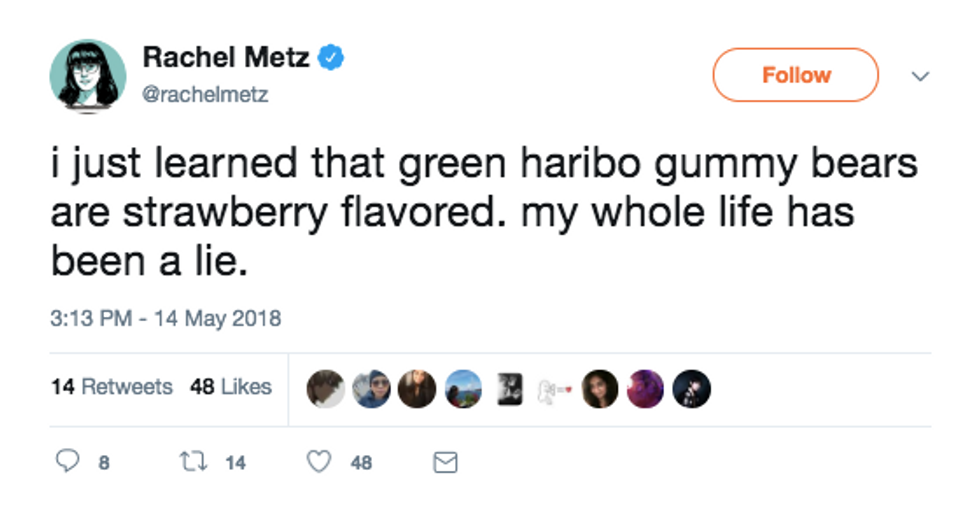Retweet using the retweet arrows icon

(193, 462)
